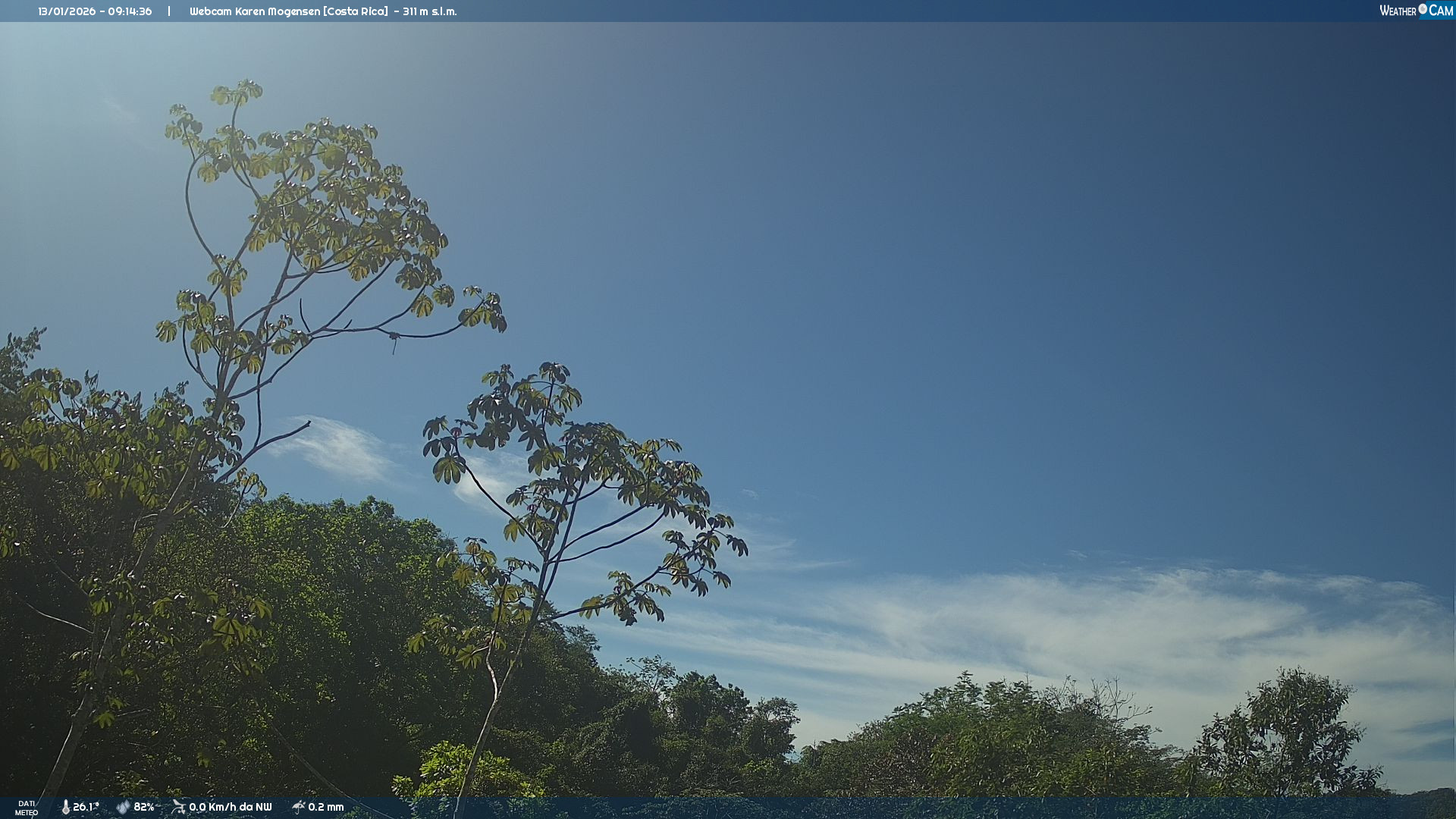Click the thermometer temperature icon

[65, 807]
